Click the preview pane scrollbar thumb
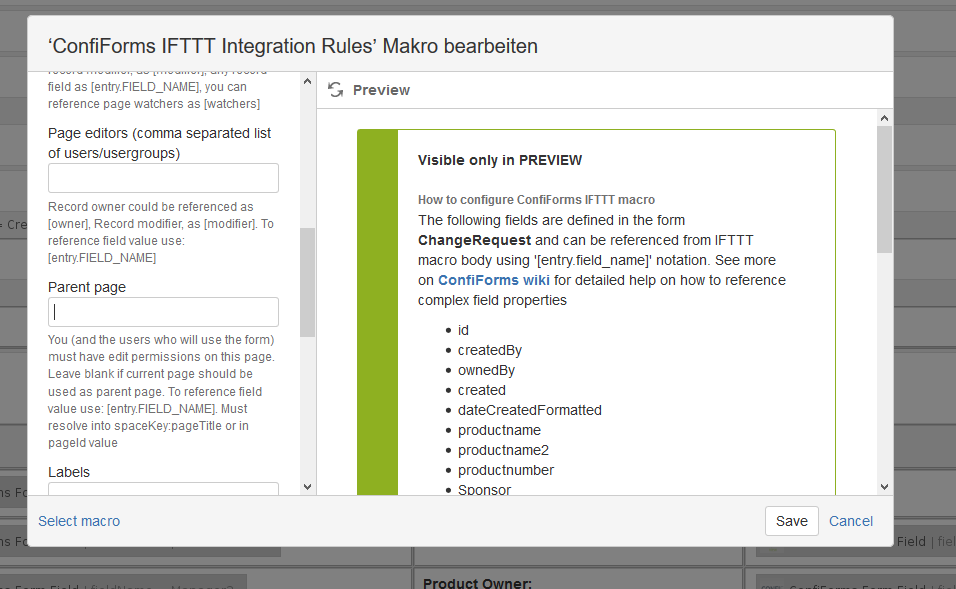 point(884,189)
